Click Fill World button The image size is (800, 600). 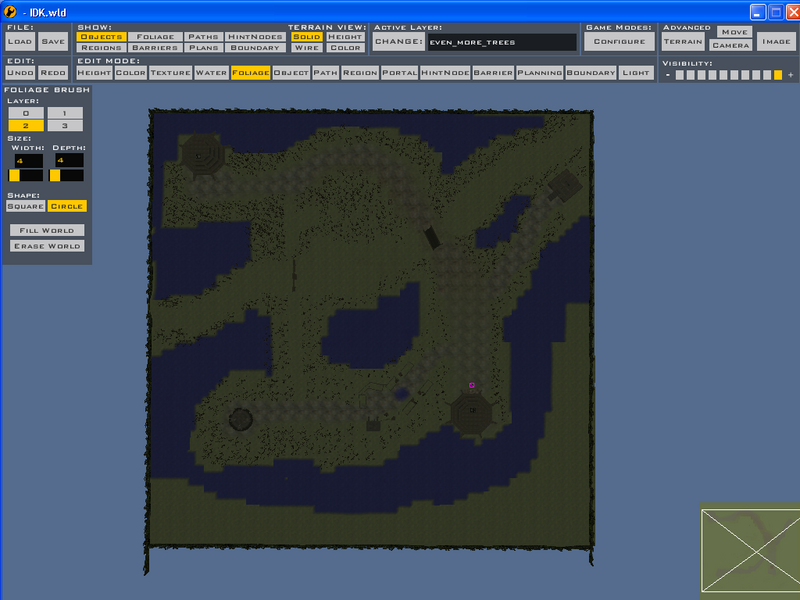click(x=47, y=230)
